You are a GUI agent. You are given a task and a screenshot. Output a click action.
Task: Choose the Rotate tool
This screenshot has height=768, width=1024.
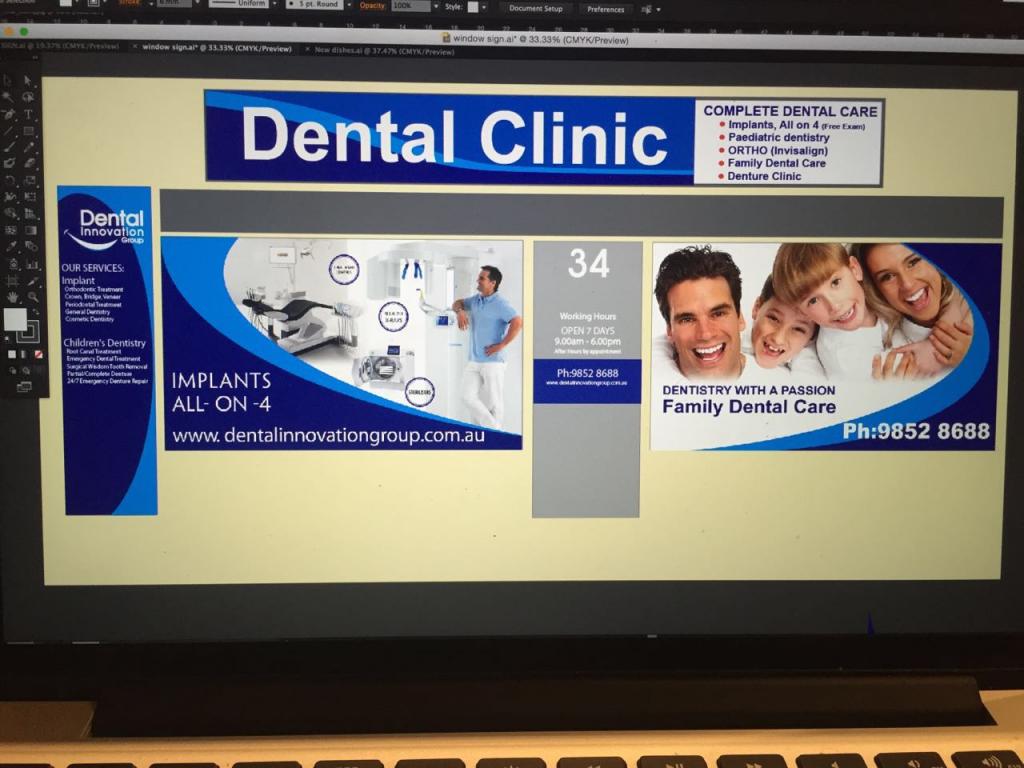pyautogui.click(x=9, y=181)
